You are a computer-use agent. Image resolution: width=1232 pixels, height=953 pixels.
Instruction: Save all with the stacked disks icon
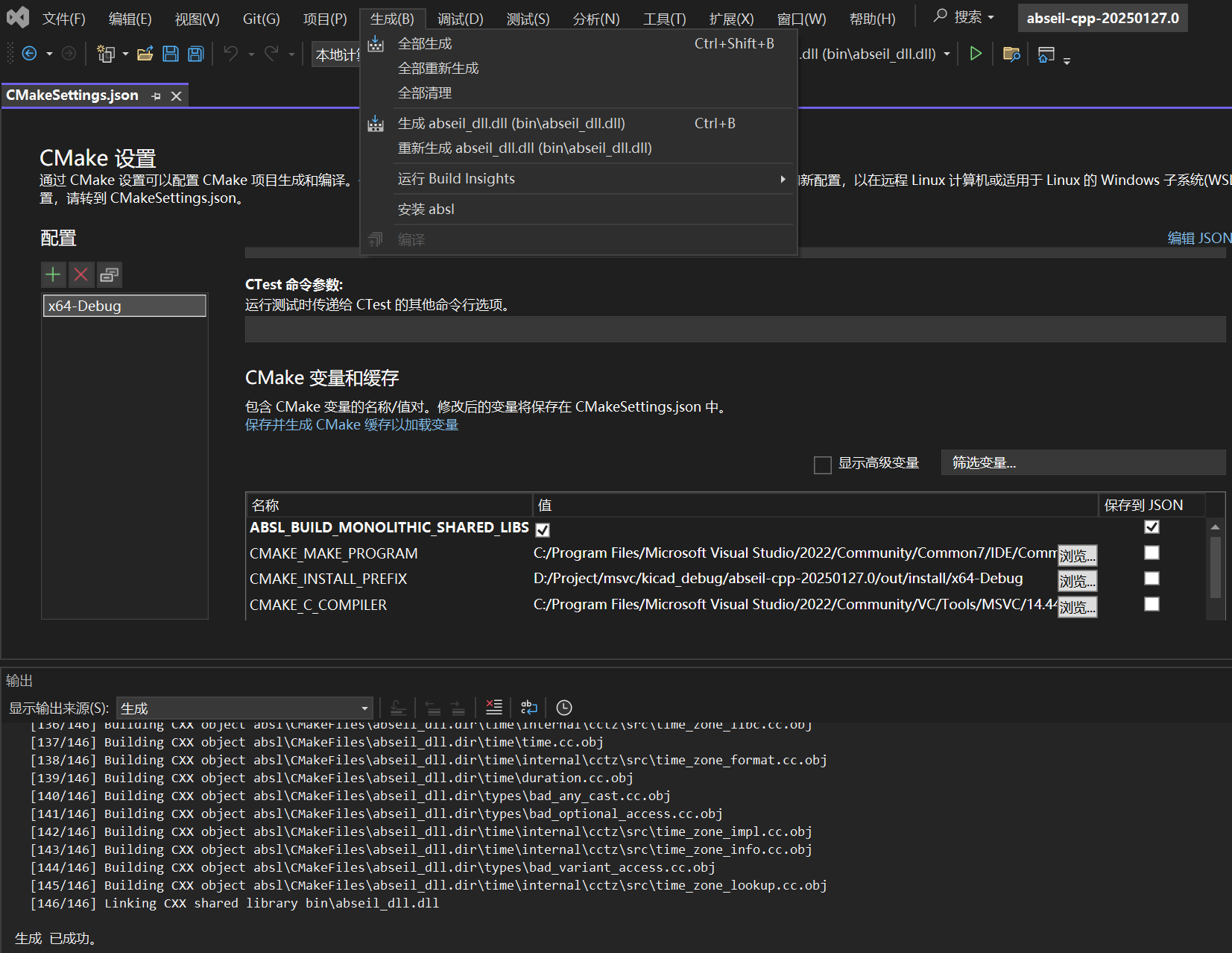196,54
